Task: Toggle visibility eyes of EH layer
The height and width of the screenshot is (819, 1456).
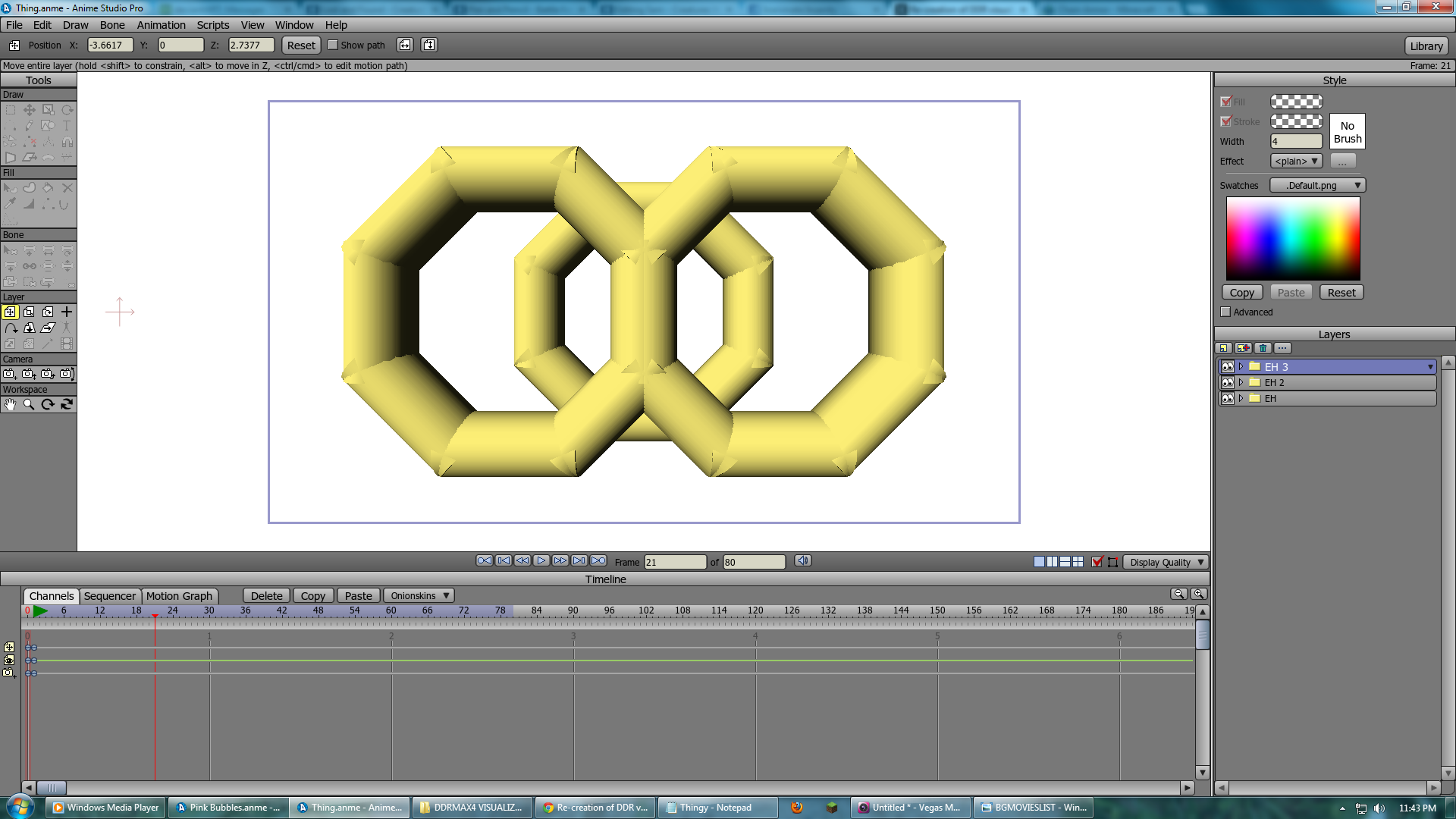Action: pos(1228,399)
